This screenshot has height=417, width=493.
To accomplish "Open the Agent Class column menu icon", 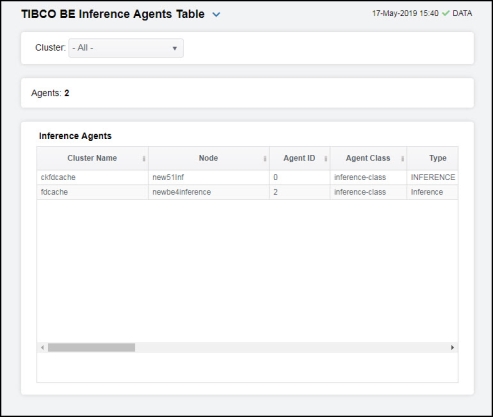I will click(x=402, y=159).
